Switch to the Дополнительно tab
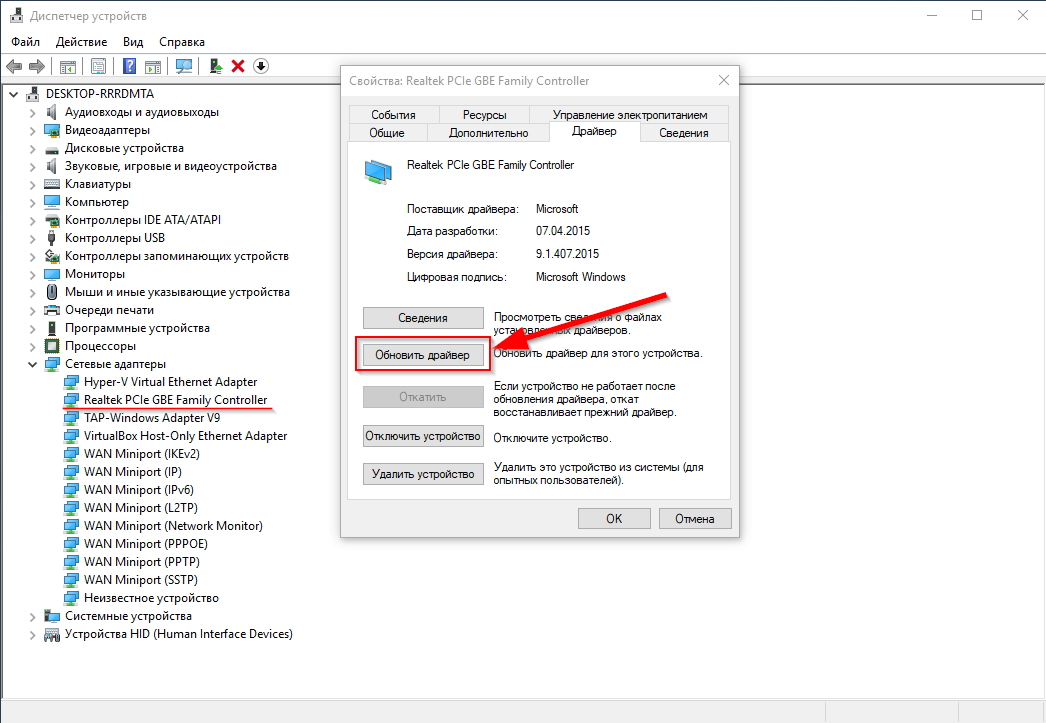Image resolution: width=1046 pixels, height=723 pixels. click(x=488, y=133)
